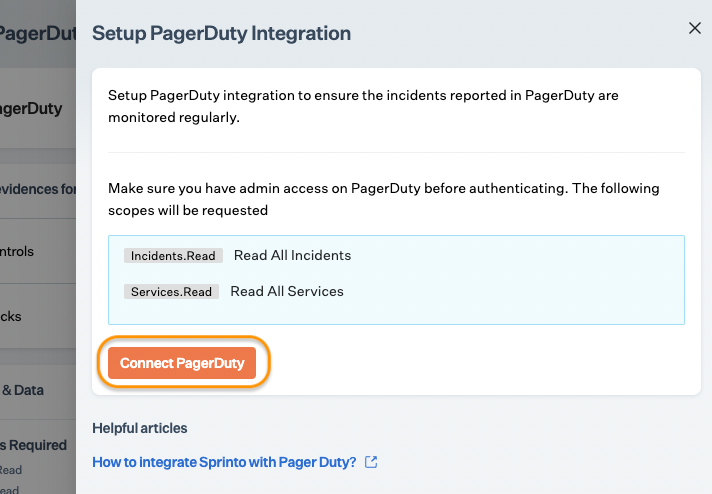Click the Helpful articles heading
The height and width of the screenshot is (494, 712).
[x=139, y=428]
